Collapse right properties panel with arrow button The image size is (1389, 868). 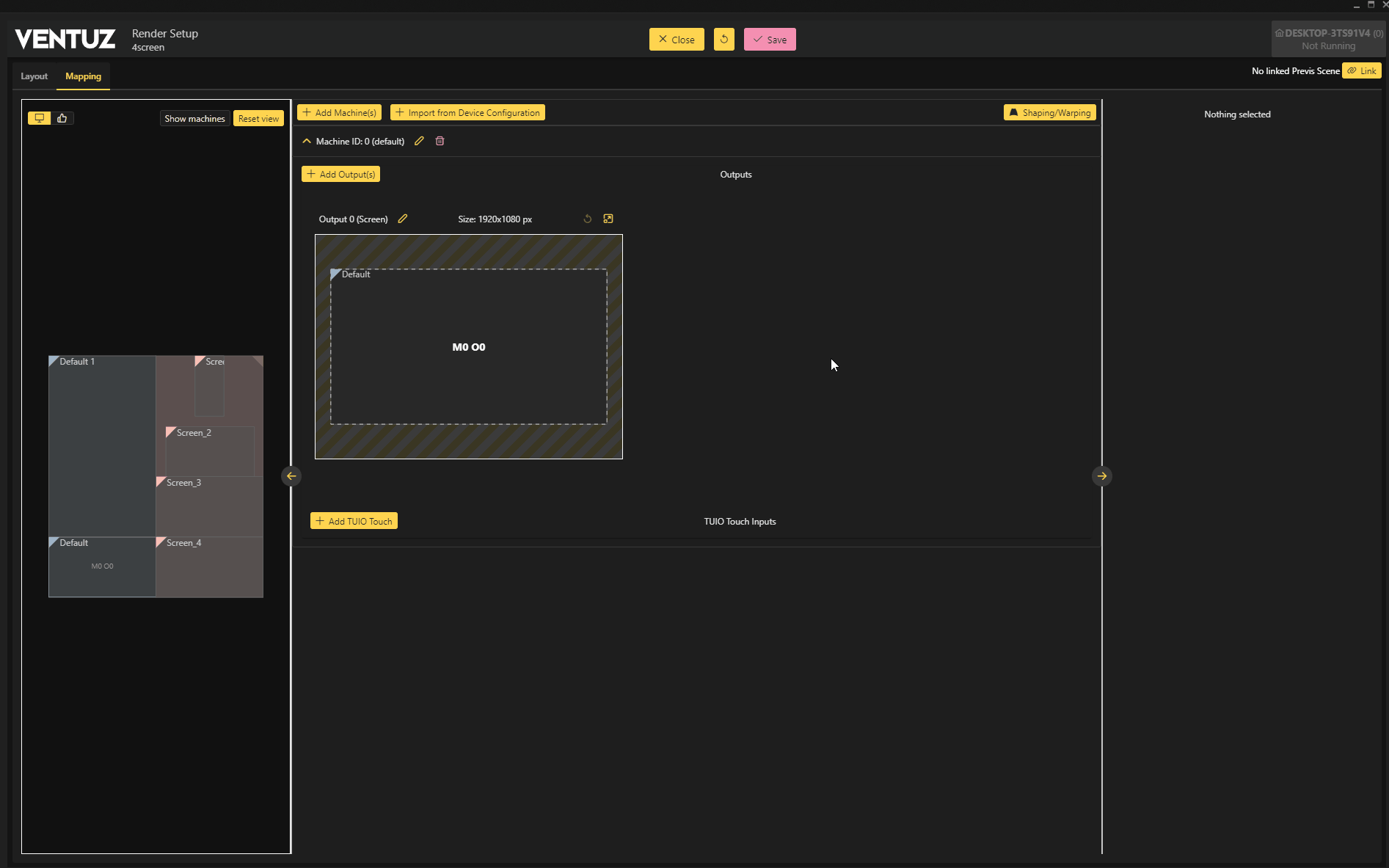1101,476
